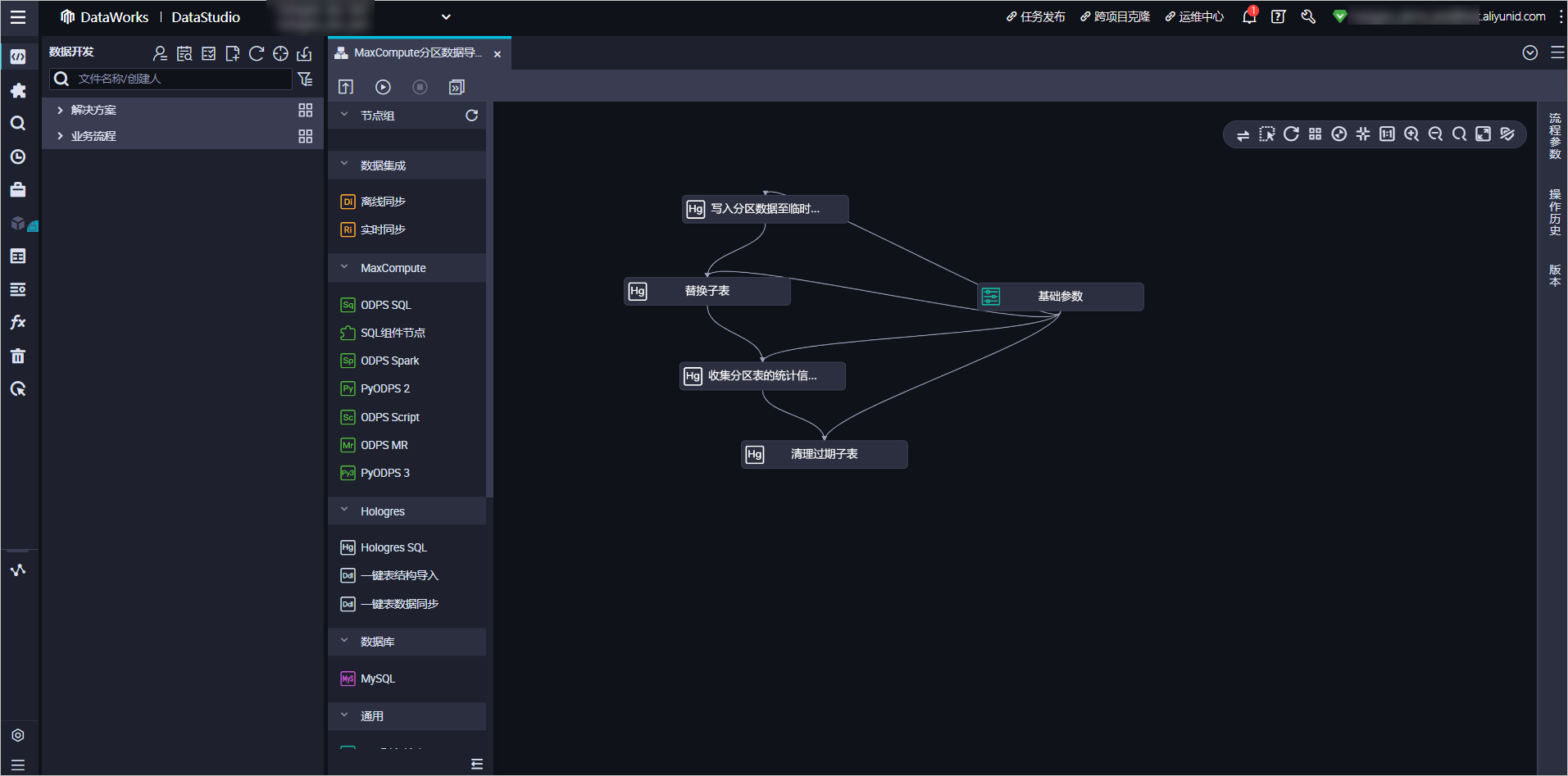Open the 操作历史 side tab
This screenshot has height=776, width=1568.
1554,212
